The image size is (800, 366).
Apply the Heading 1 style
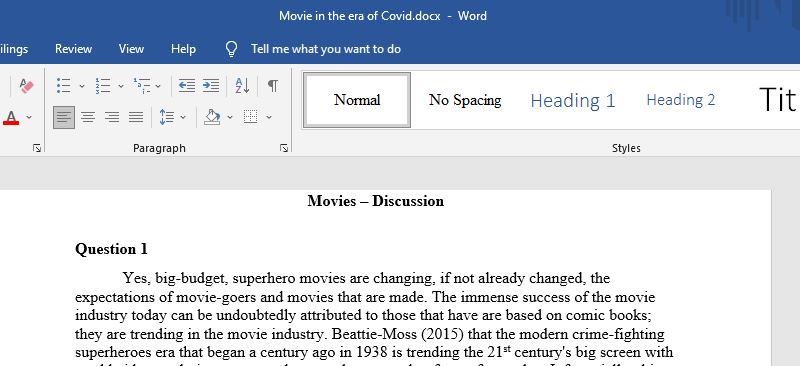pyautogui.click(x=573, y=100)
